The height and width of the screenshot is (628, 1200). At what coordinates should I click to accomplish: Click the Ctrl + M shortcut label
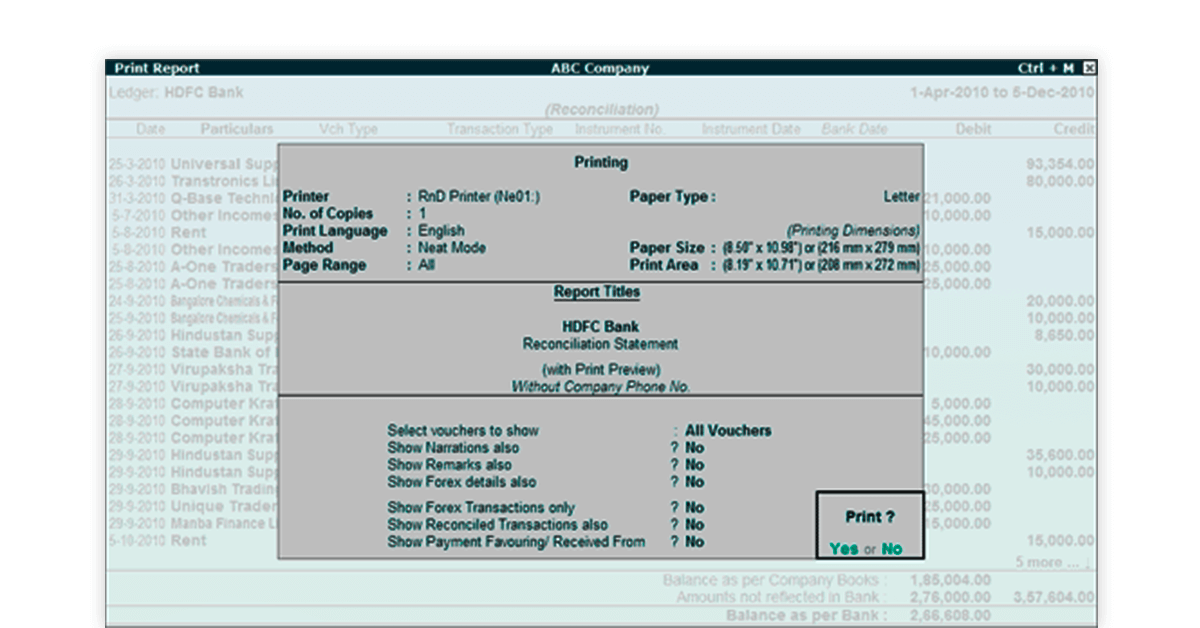(x=1046, y=68)
